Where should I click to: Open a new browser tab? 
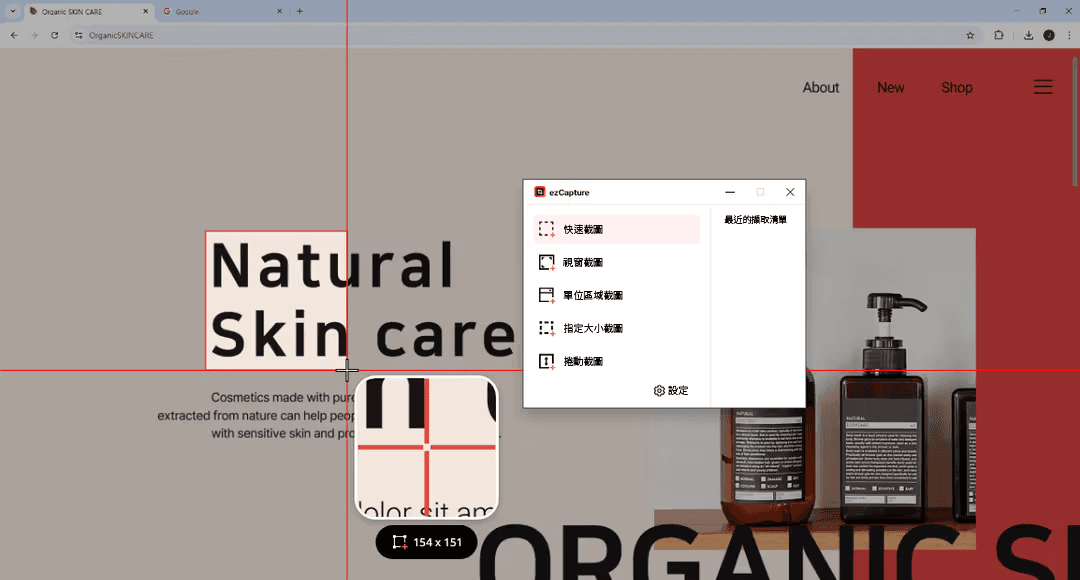coord(300,11)
